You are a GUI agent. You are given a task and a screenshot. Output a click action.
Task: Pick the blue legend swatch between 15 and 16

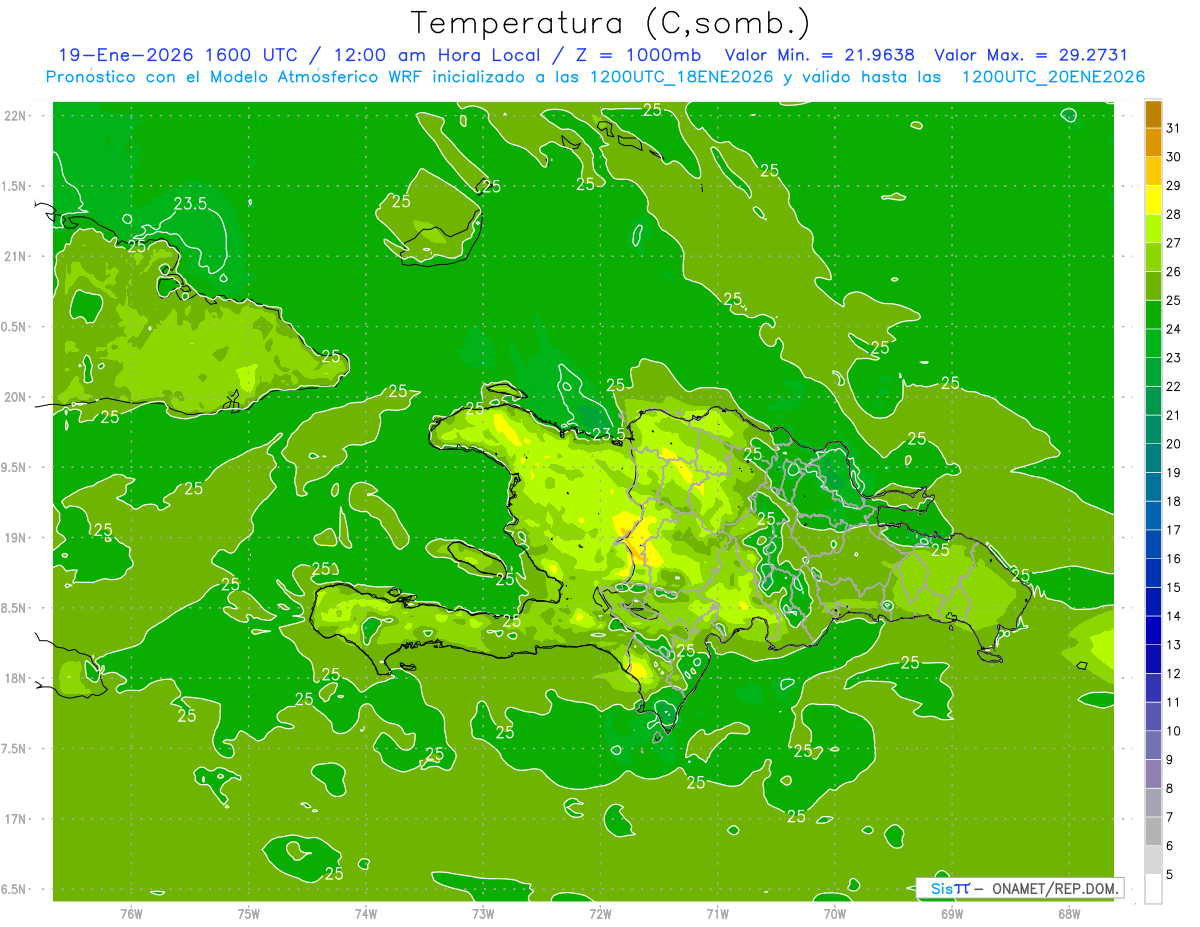point(1153,573)
